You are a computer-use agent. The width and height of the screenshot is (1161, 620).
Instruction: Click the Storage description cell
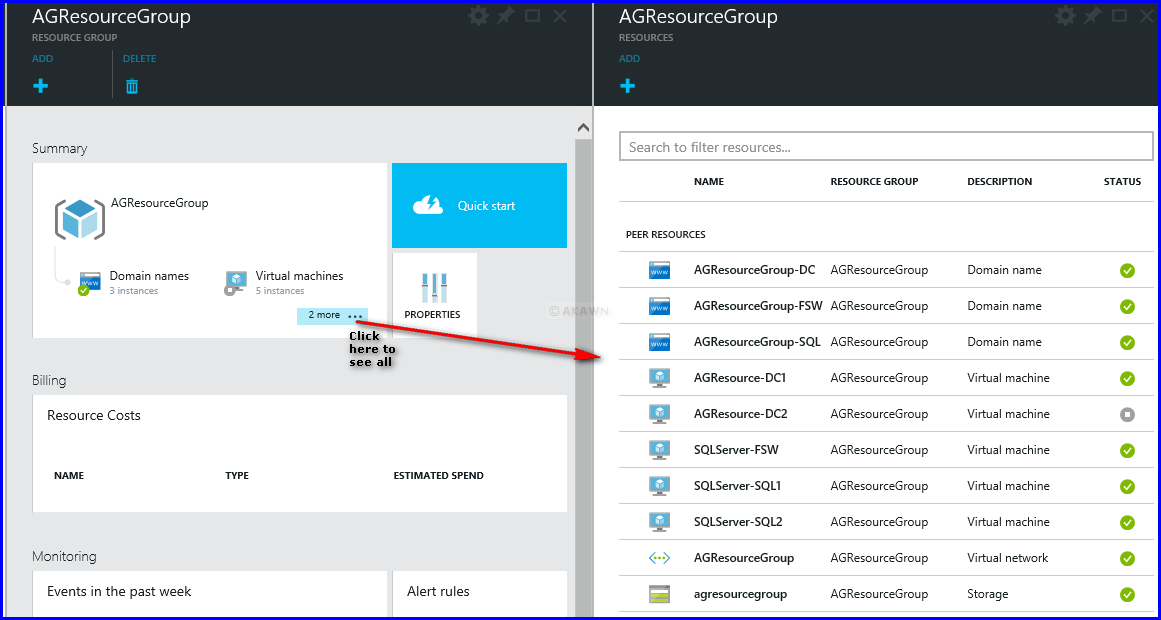point(988,594)
